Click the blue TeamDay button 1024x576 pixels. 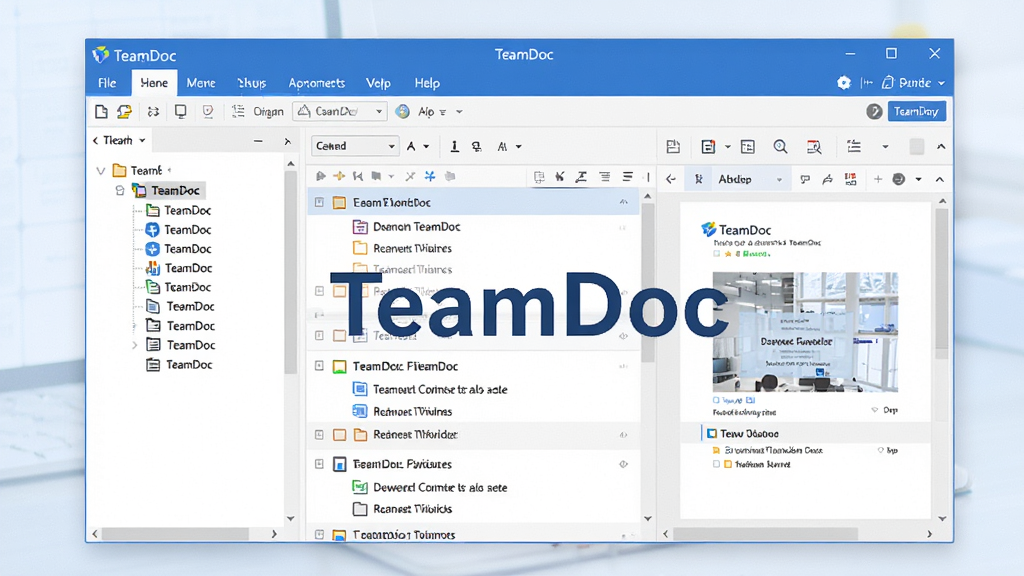[x=916, y=112]
